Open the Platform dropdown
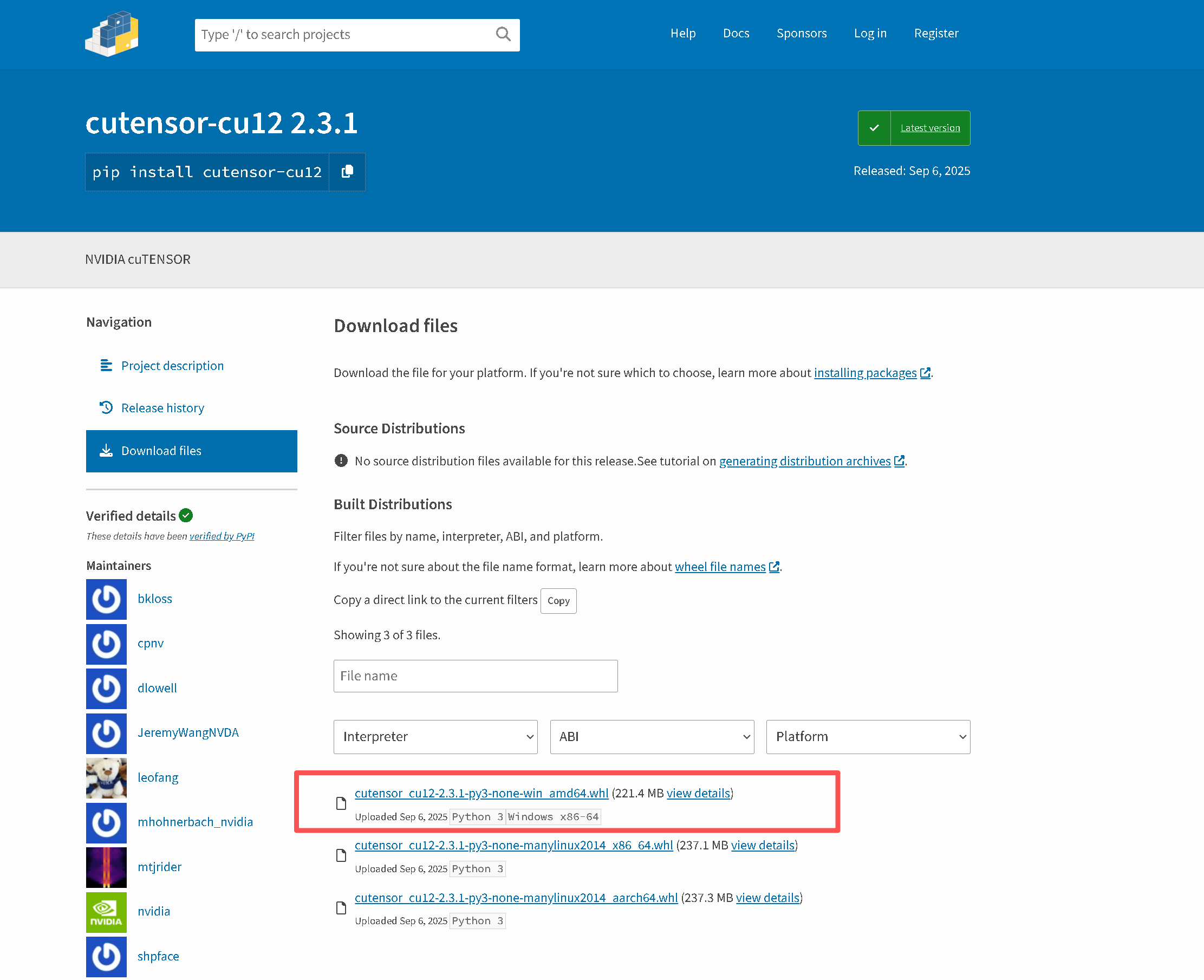Image resolution: width=1204 pixels, height=980 pixels. tap(868, 737)
